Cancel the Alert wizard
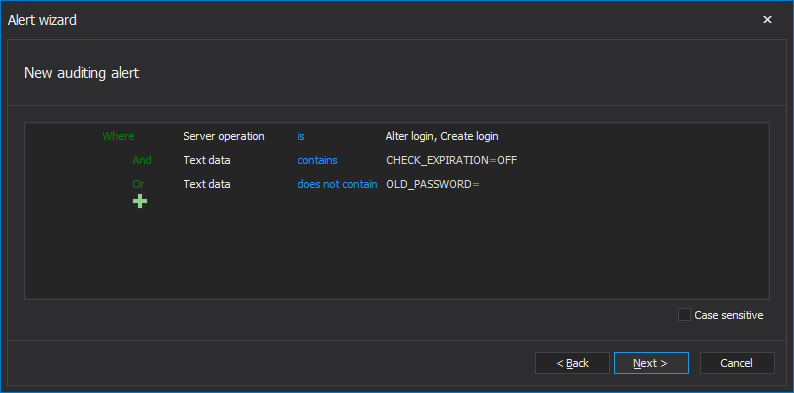Image resolution: width=794 pixels, height=393 pixels. [737, 363]
